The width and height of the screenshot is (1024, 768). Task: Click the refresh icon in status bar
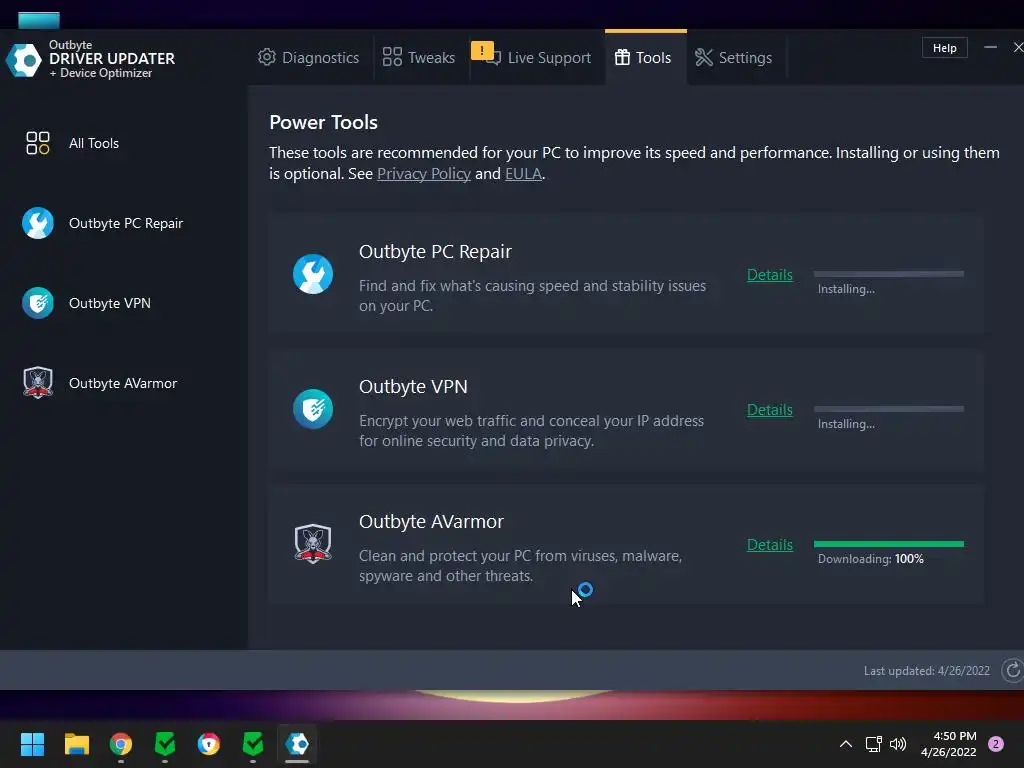tap(1012, 670)
